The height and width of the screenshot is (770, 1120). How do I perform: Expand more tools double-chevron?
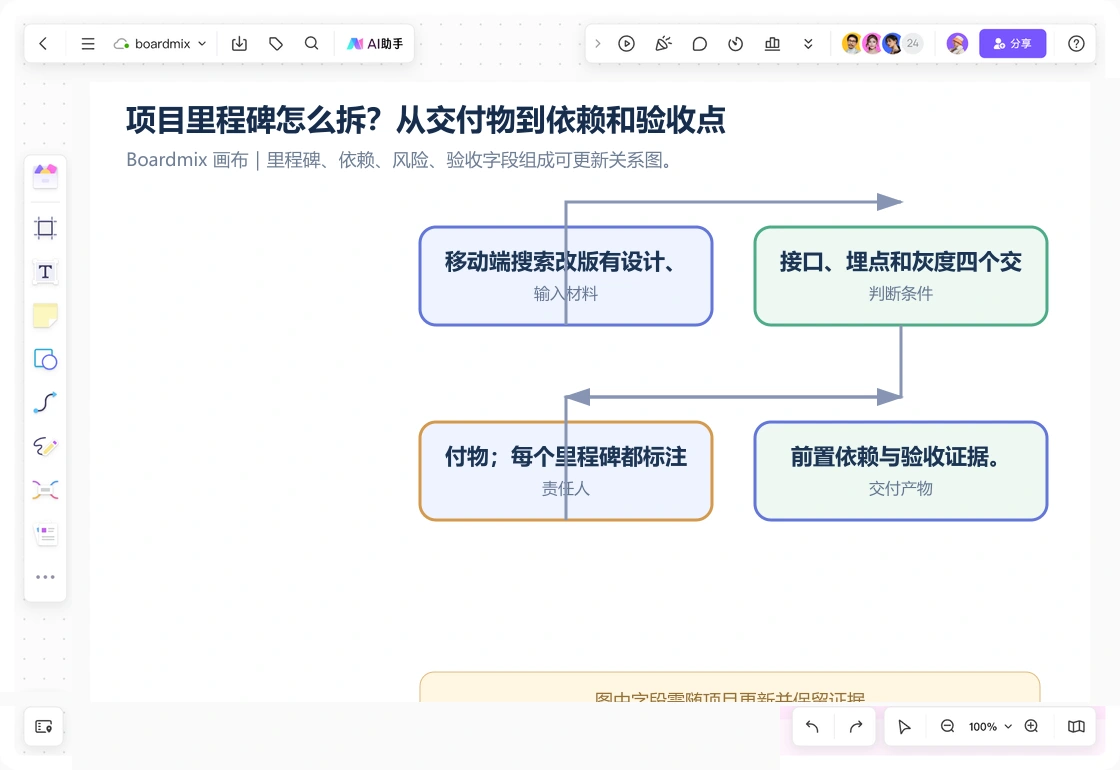pyautogui.click(x=808, y=44)
